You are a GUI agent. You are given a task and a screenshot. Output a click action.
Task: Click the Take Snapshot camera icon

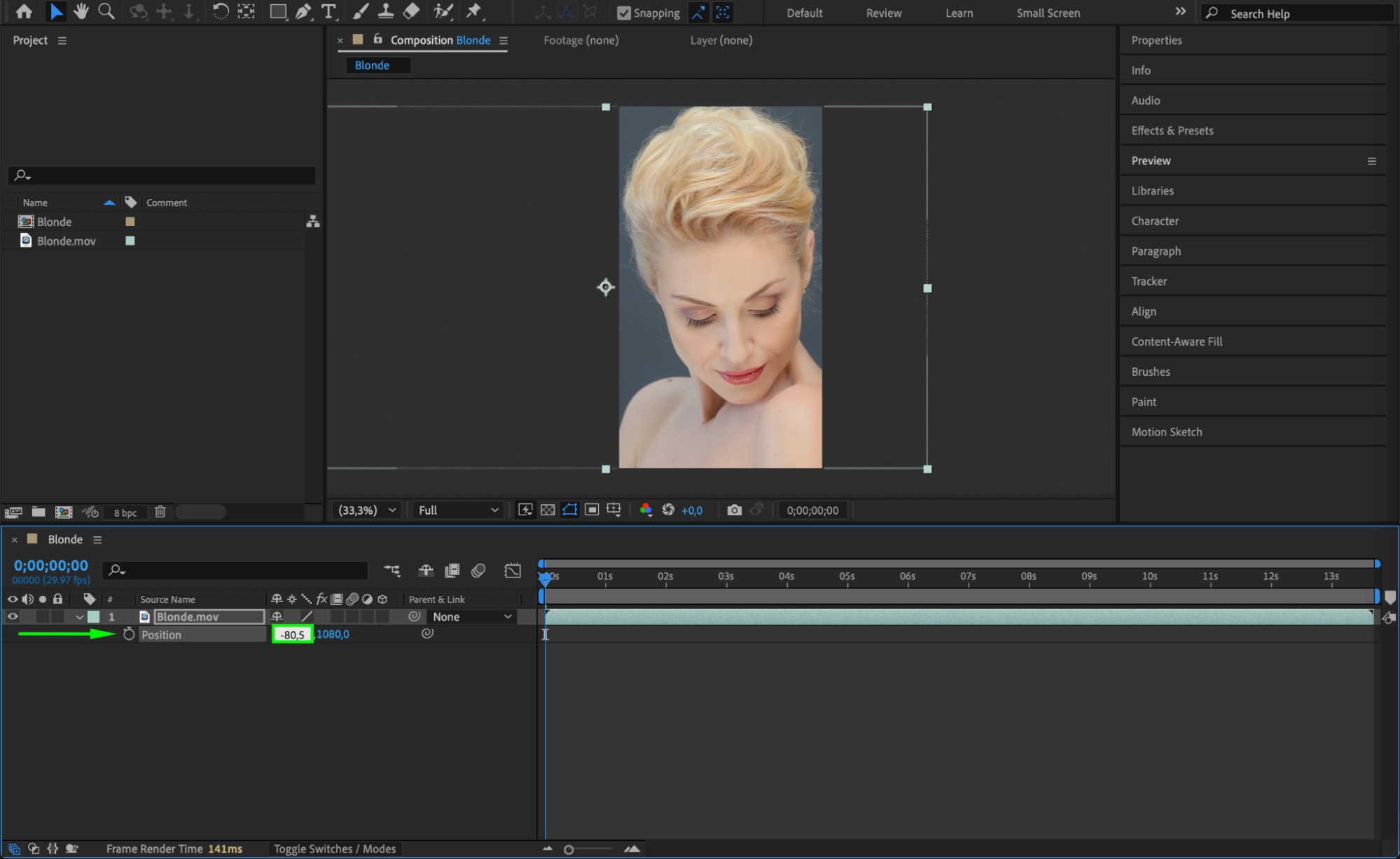tap(734, 510)
